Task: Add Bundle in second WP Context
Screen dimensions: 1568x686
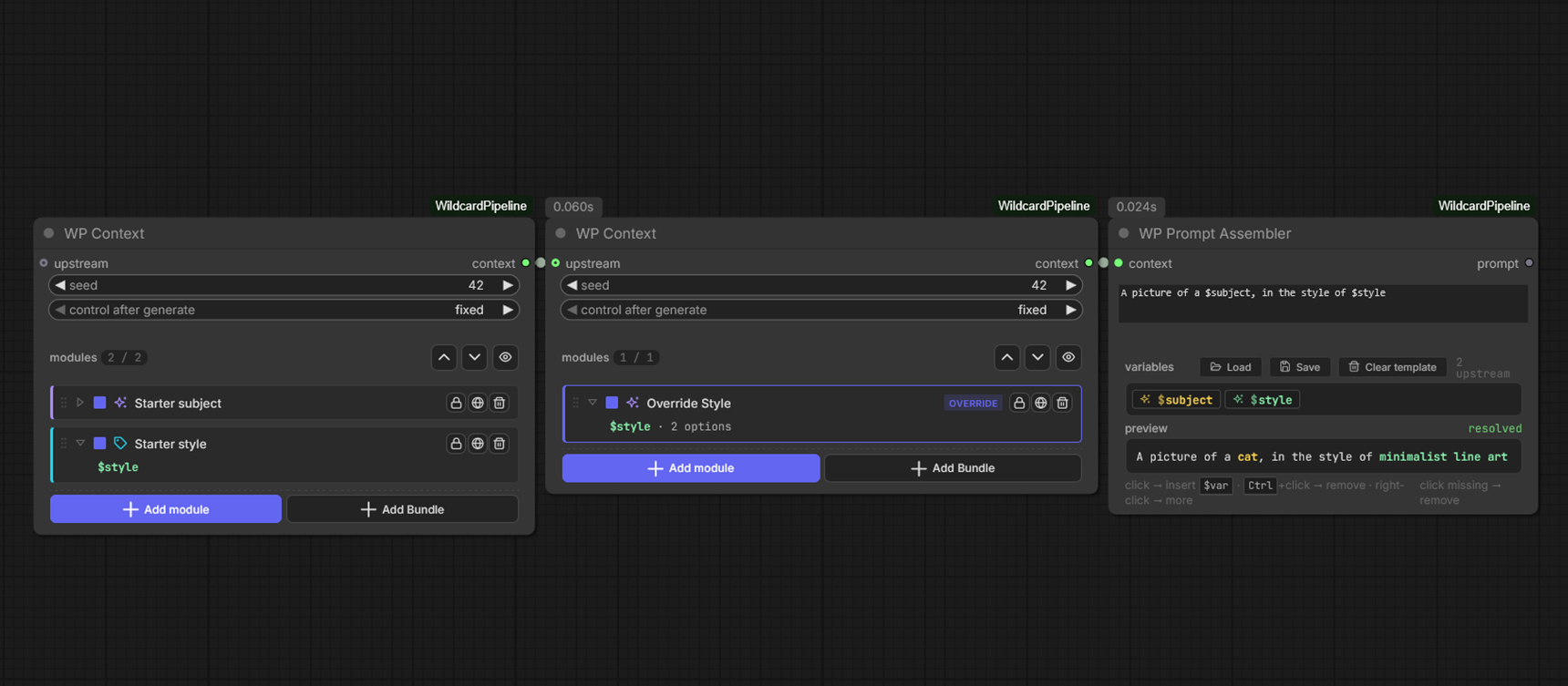Action: pos(953,468)
